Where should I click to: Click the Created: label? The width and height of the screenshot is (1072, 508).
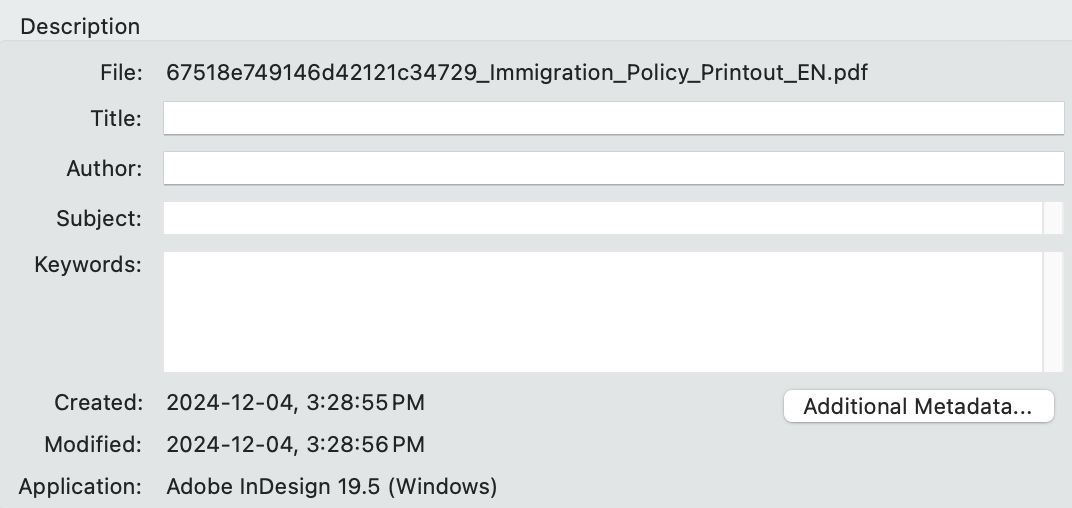tap(98, 403)
